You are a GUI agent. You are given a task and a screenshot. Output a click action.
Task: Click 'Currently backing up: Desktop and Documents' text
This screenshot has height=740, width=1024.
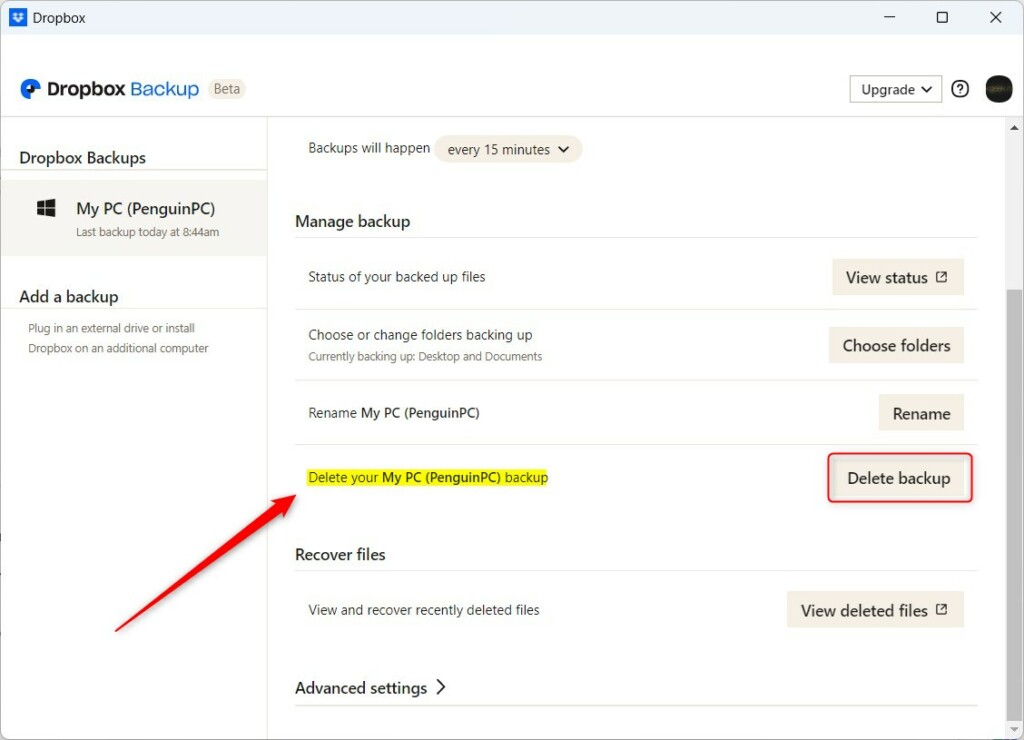(x=425, y=357)
